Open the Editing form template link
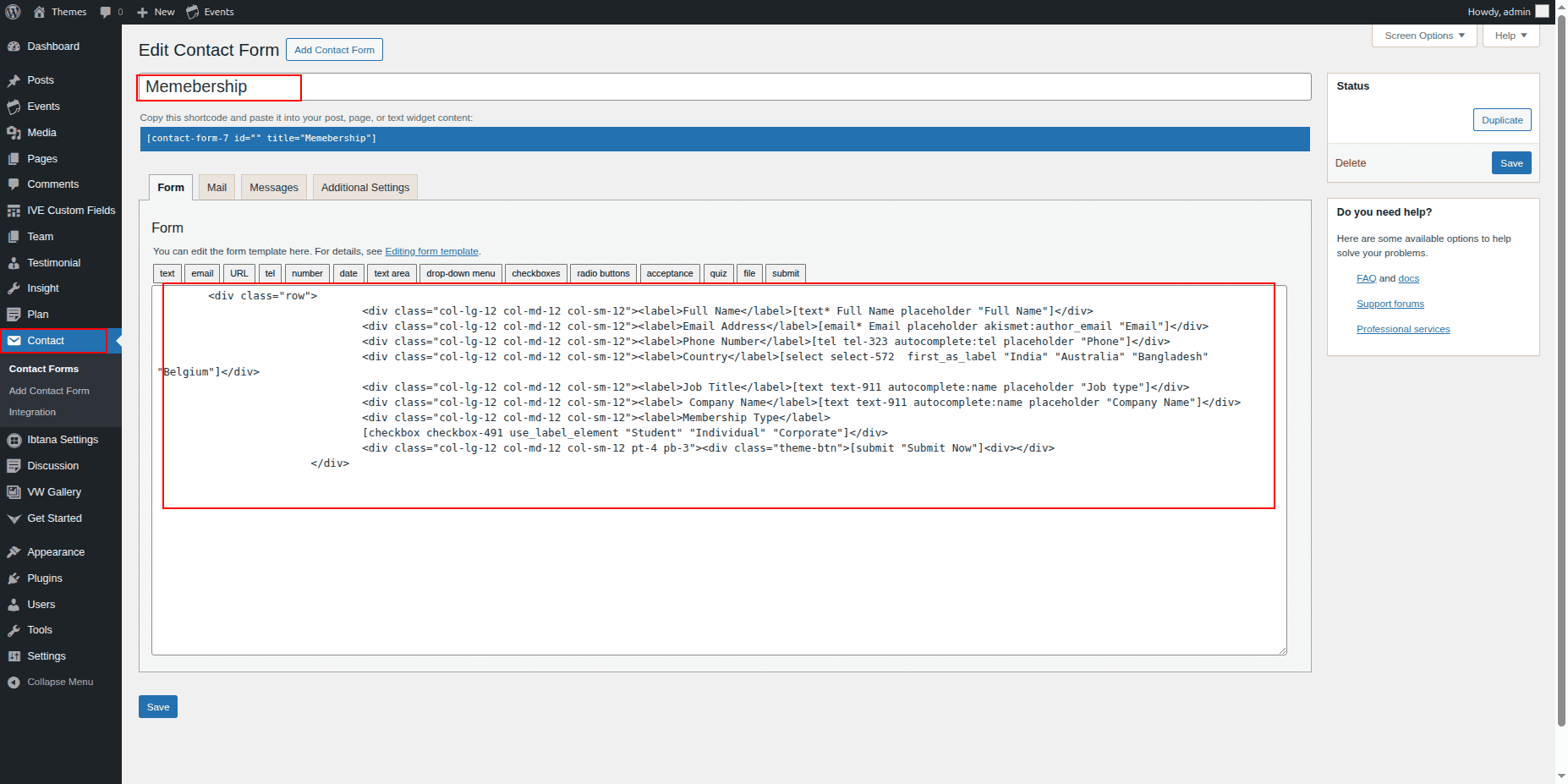The image size is (1568, 784). coord(431,251)
